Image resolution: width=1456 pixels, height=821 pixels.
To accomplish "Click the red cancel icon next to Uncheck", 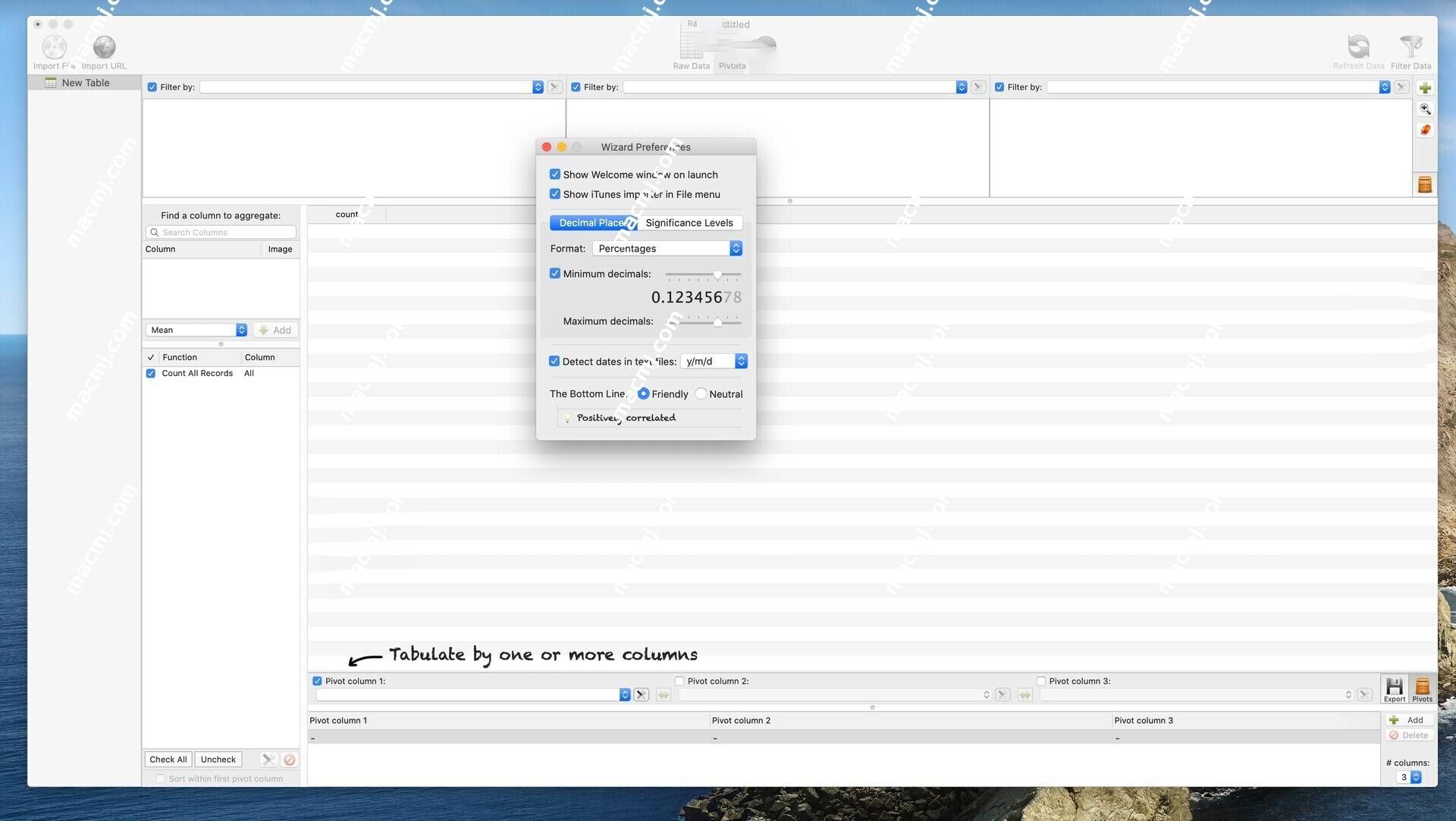I will (x=289, y=759).
